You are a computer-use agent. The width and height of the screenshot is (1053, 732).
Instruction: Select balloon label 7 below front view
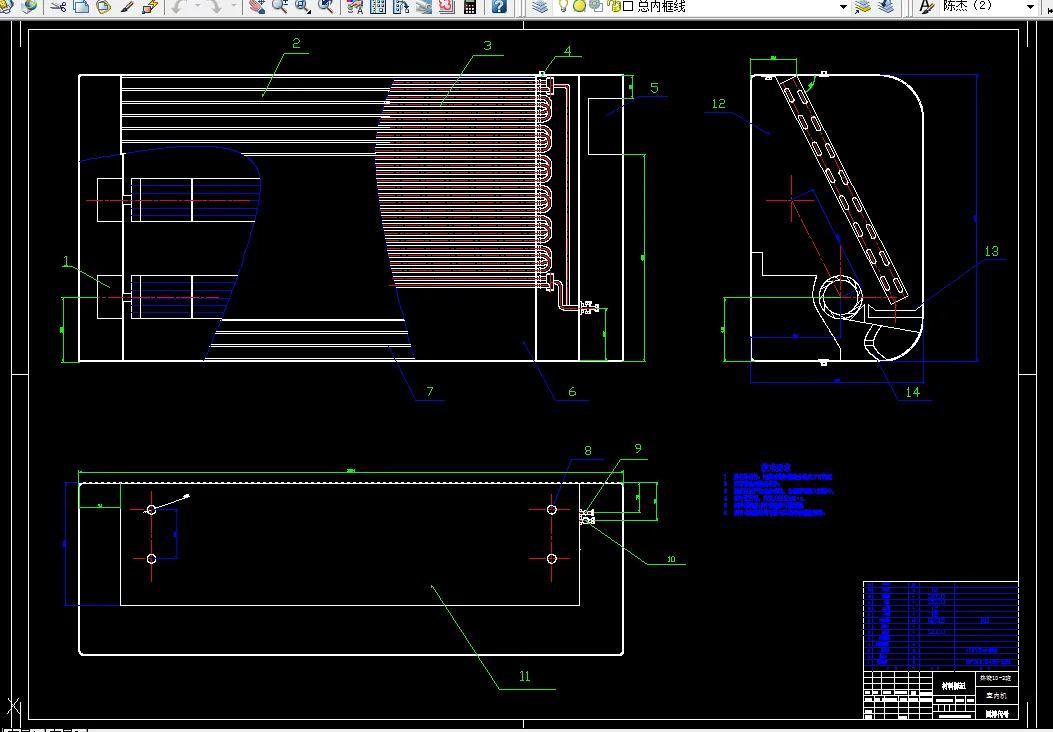430,391
